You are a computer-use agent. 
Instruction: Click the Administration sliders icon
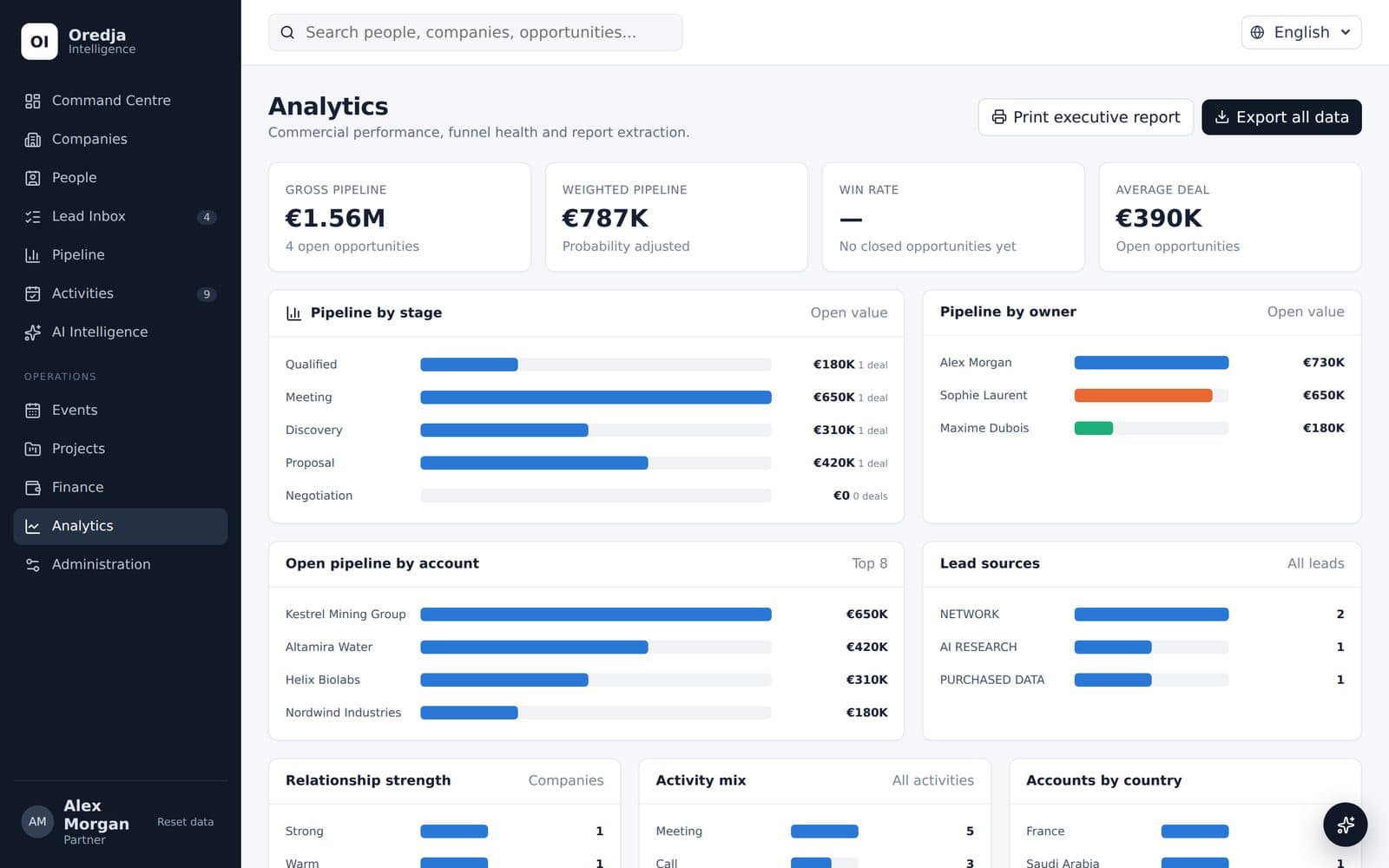point(33,565)
